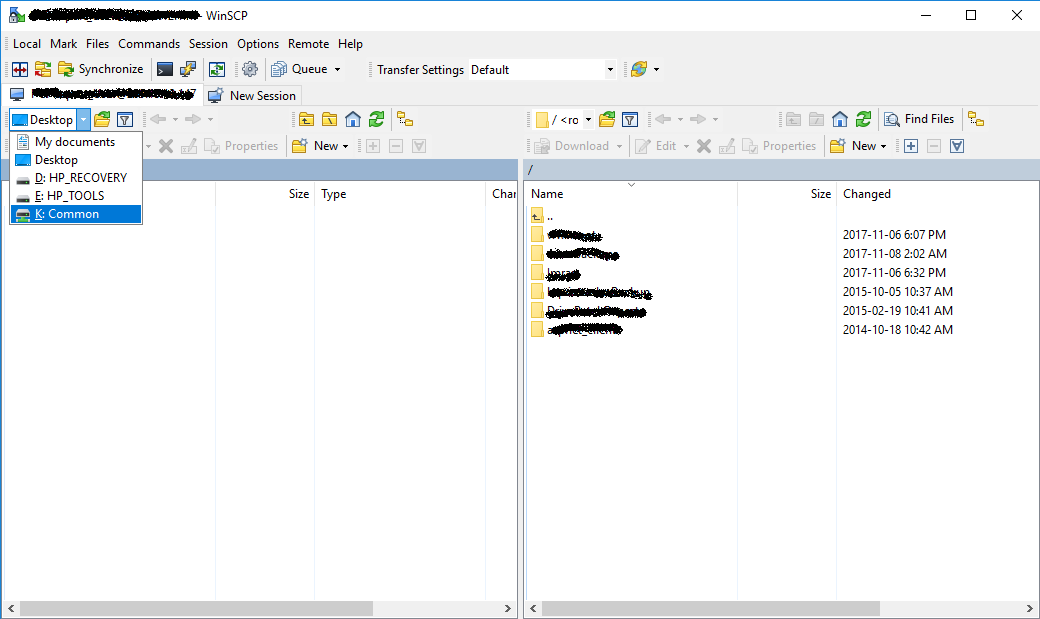Click the Synchronize button in toolbar

(x=100, y=69)
